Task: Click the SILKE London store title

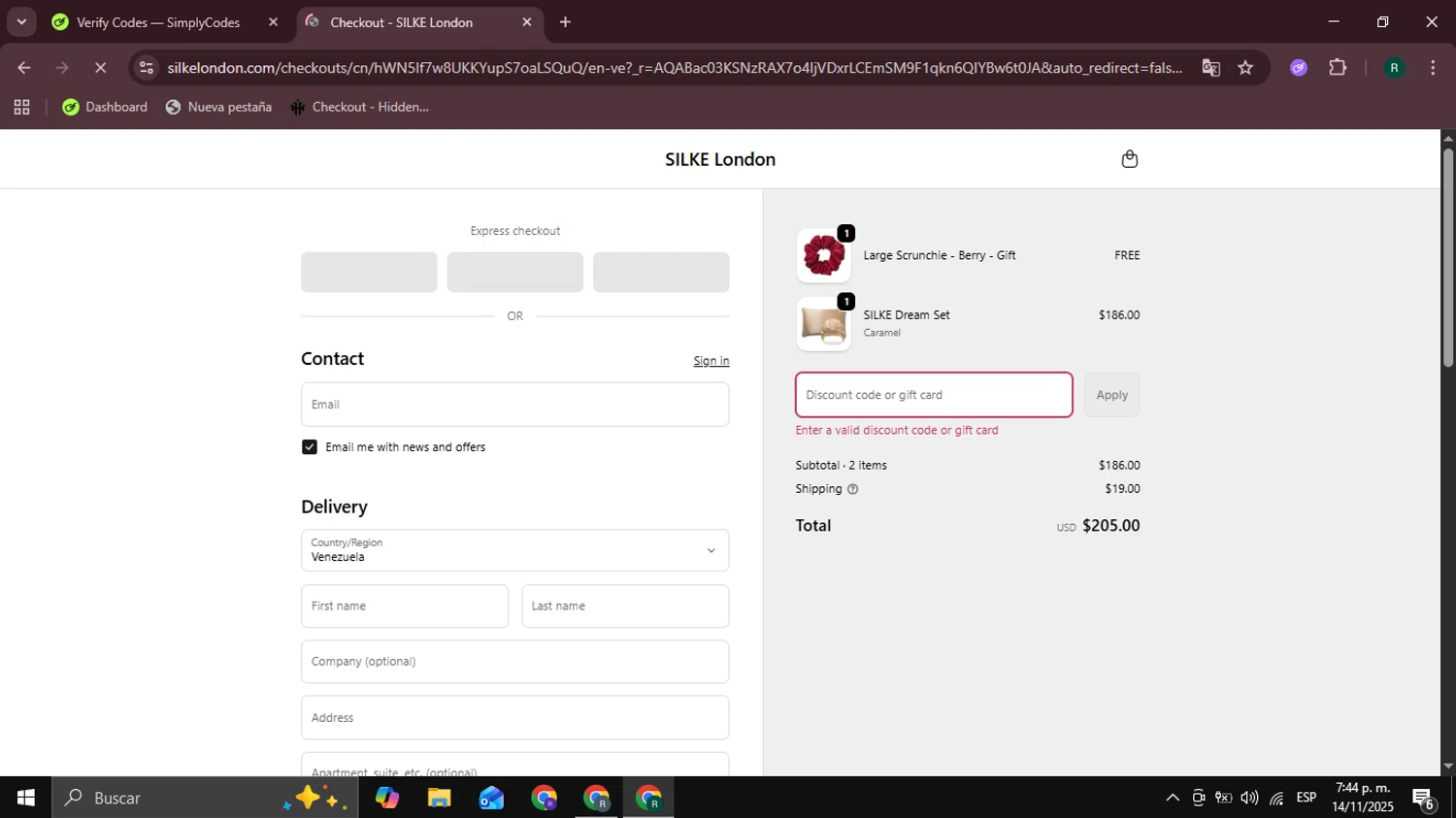Action: click(720, 159)
